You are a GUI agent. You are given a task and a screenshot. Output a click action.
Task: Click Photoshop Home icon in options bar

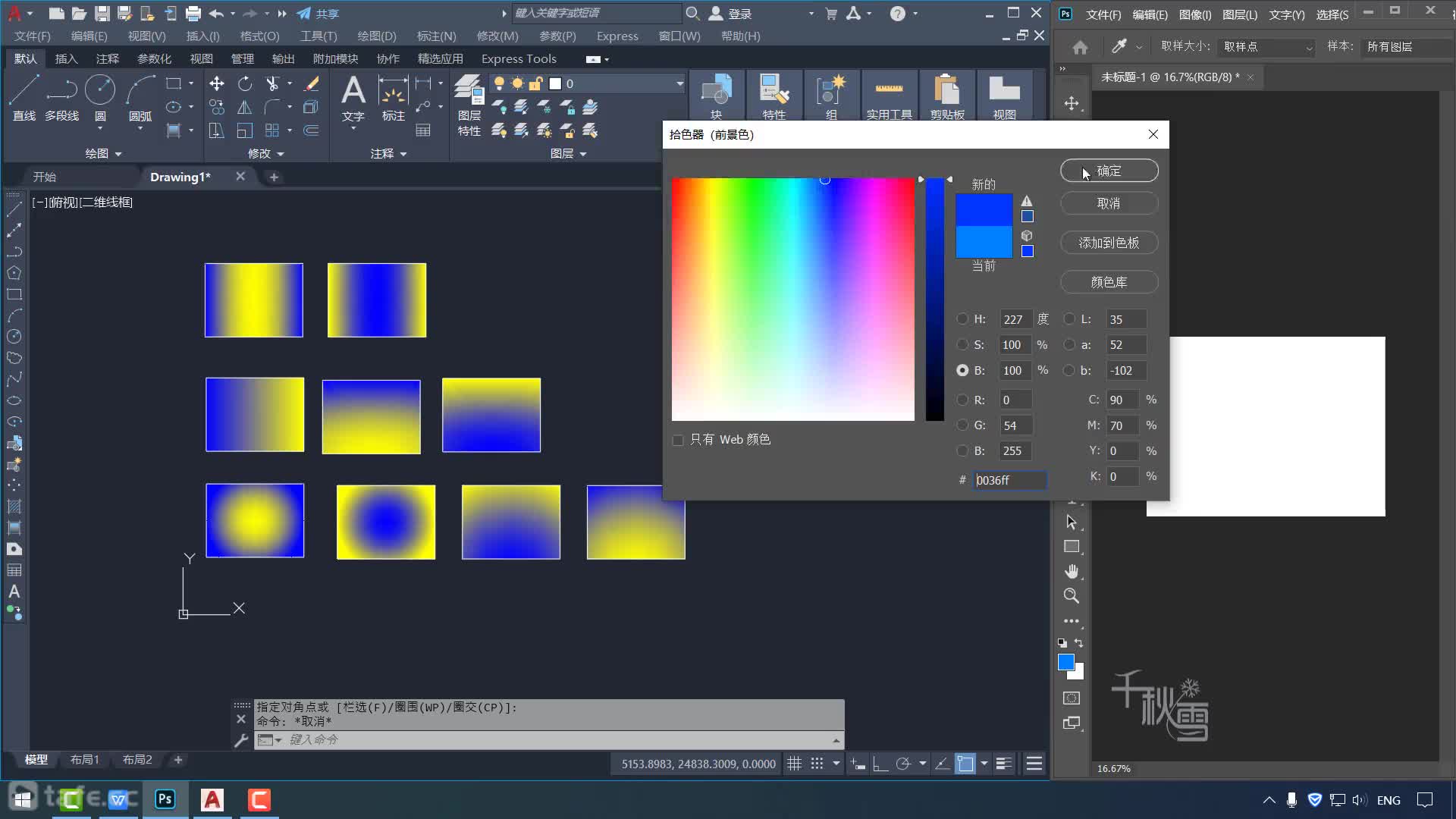tap(1081, 47)
